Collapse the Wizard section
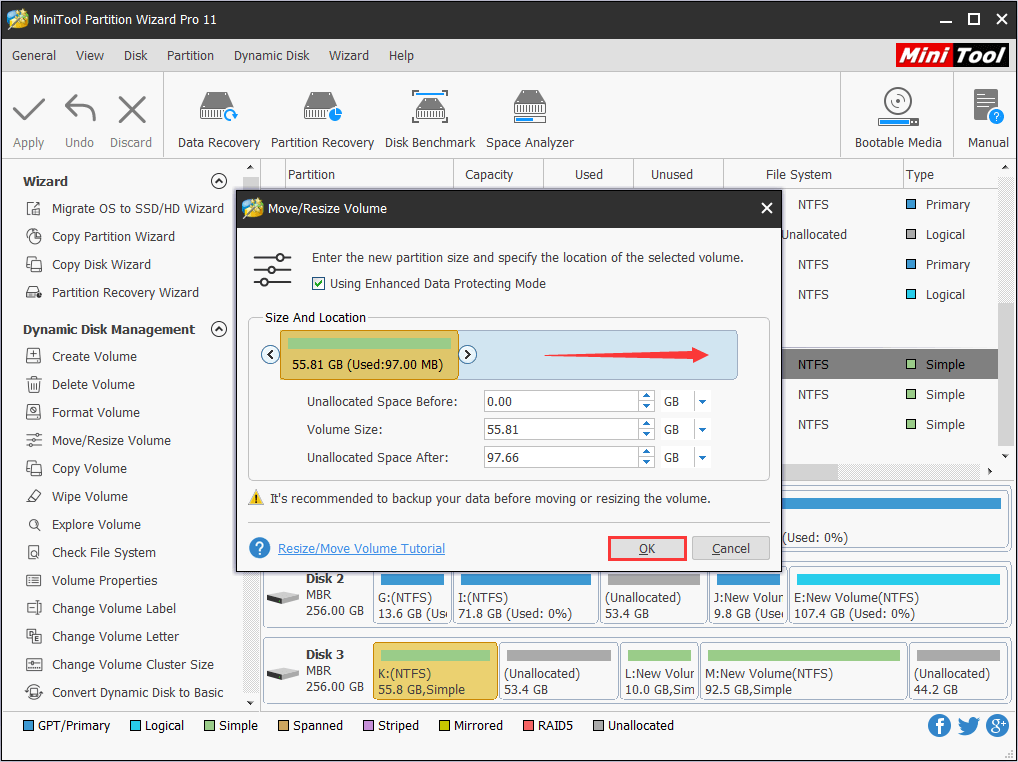The image size is (1018, 762). tap(219, 181)
